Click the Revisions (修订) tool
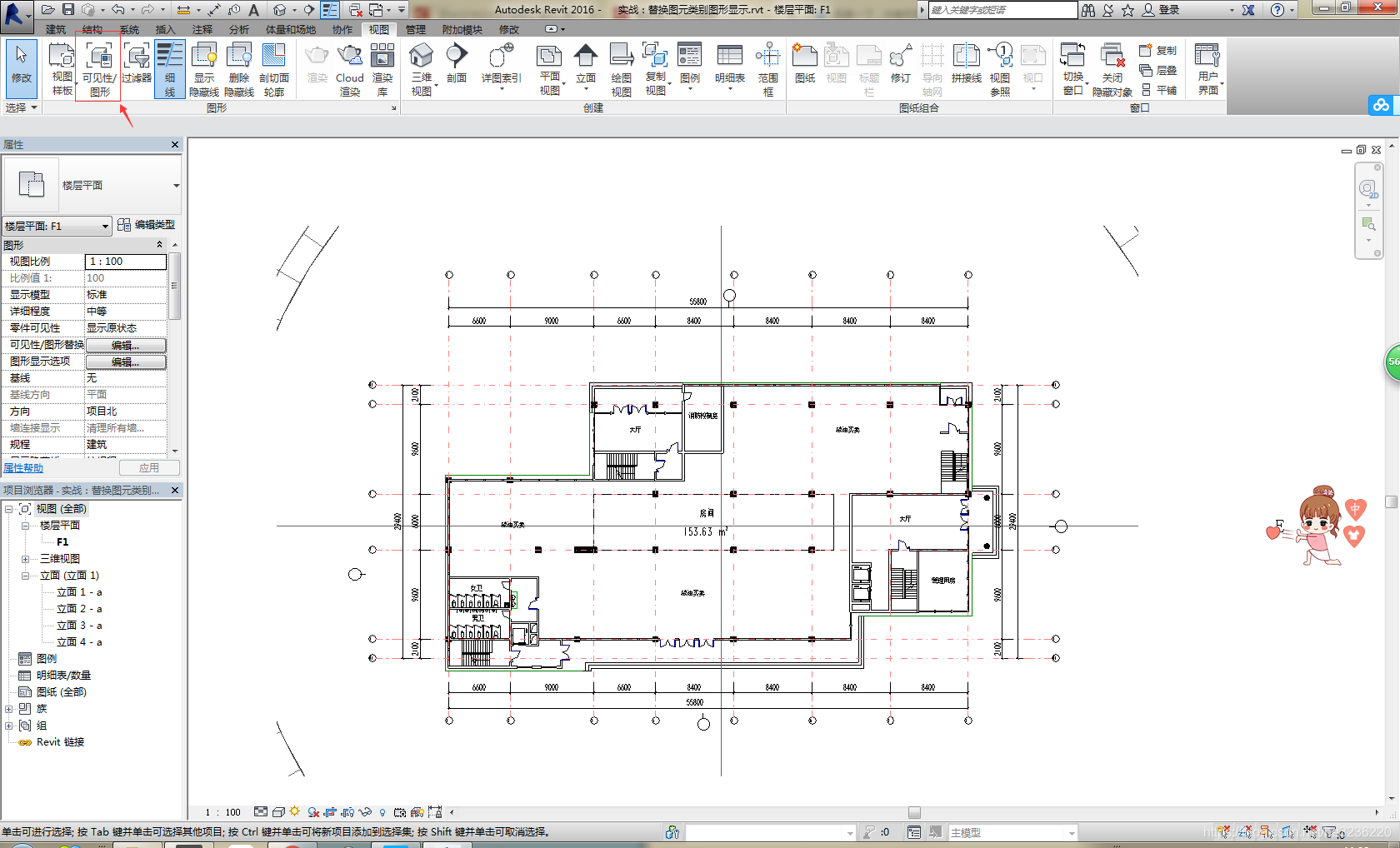Screen dimensions: 1400x848 900,63
